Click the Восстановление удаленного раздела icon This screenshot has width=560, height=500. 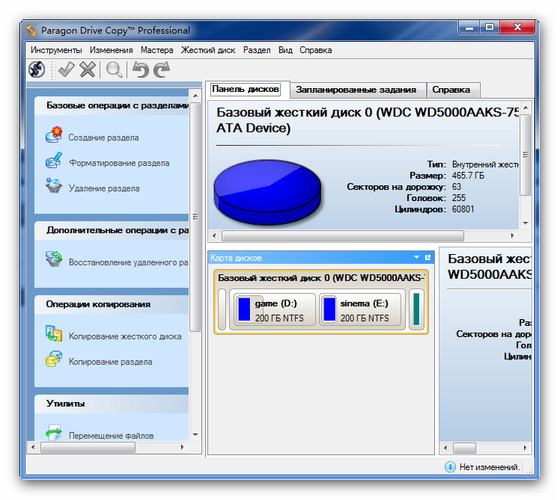(54, 259)
